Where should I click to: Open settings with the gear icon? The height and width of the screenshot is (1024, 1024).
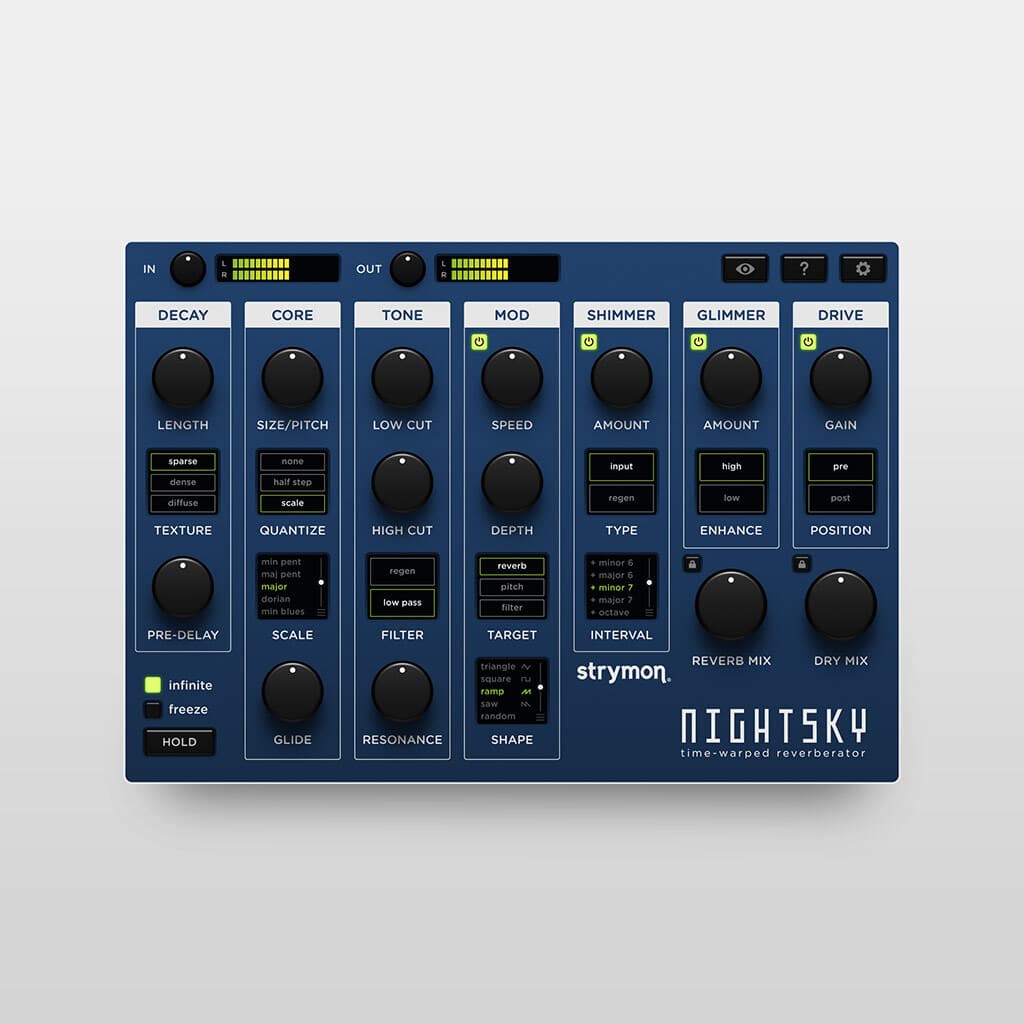coord(862,268)
